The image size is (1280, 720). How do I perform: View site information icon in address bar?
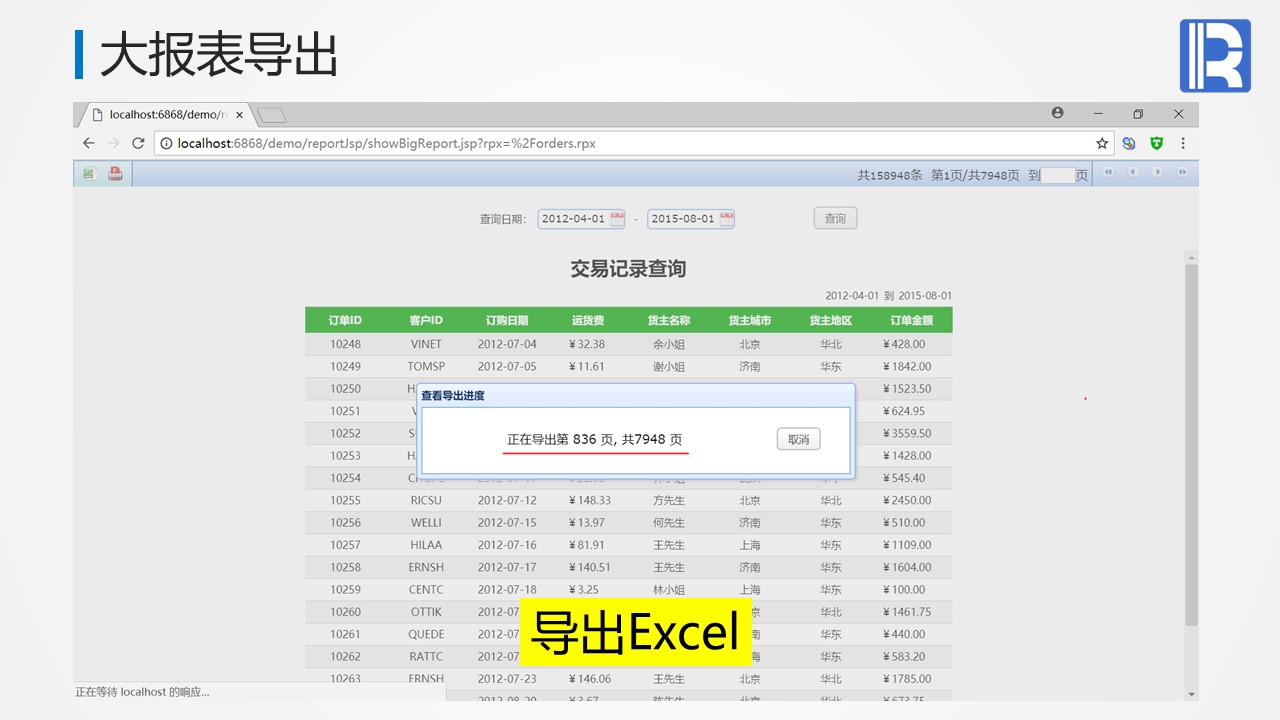[x=166, y=143]
